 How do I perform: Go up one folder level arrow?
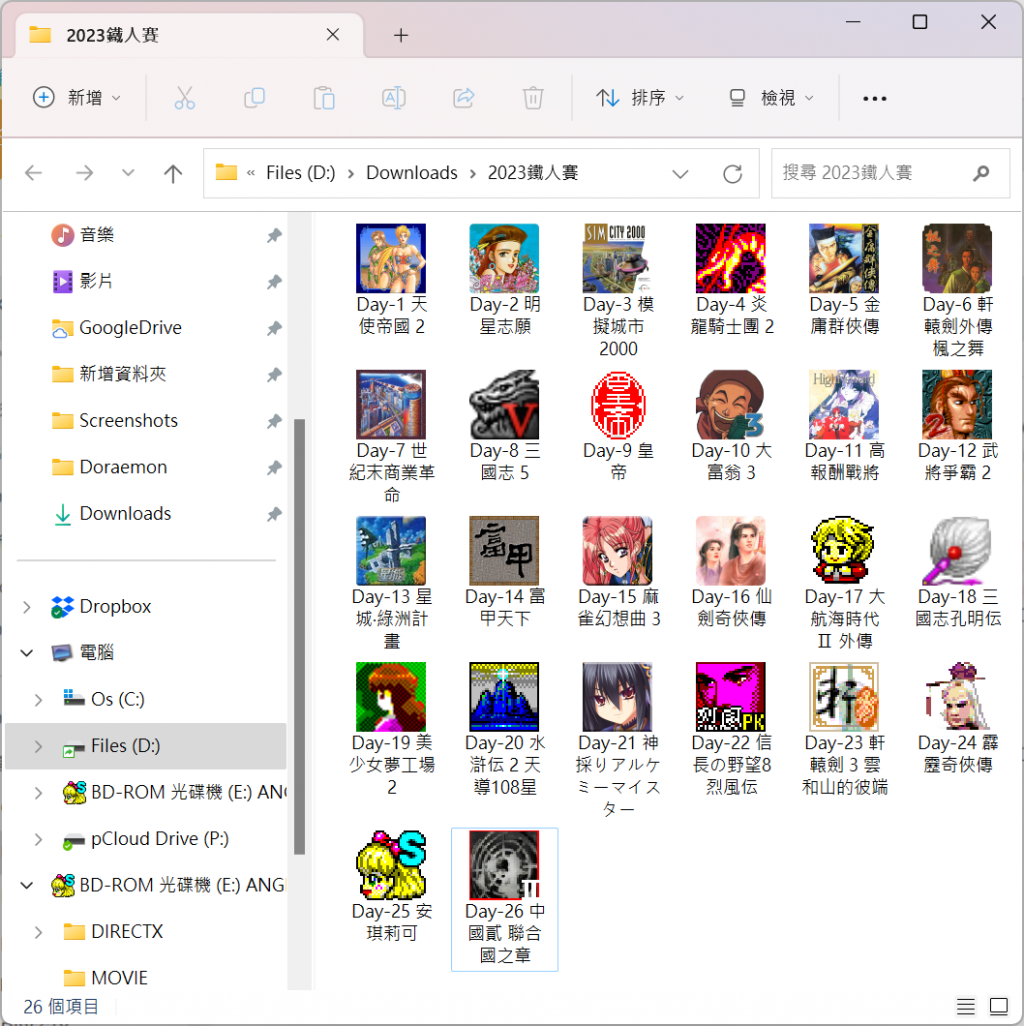click(x=173, y=173)
